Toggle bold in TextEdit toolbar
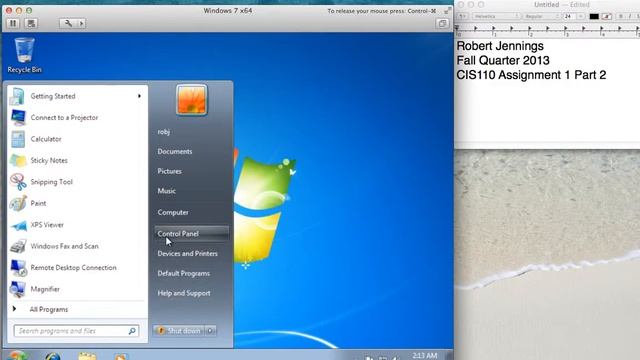The height and width of the screenshot is (360, 640). (x=621, y=16)
